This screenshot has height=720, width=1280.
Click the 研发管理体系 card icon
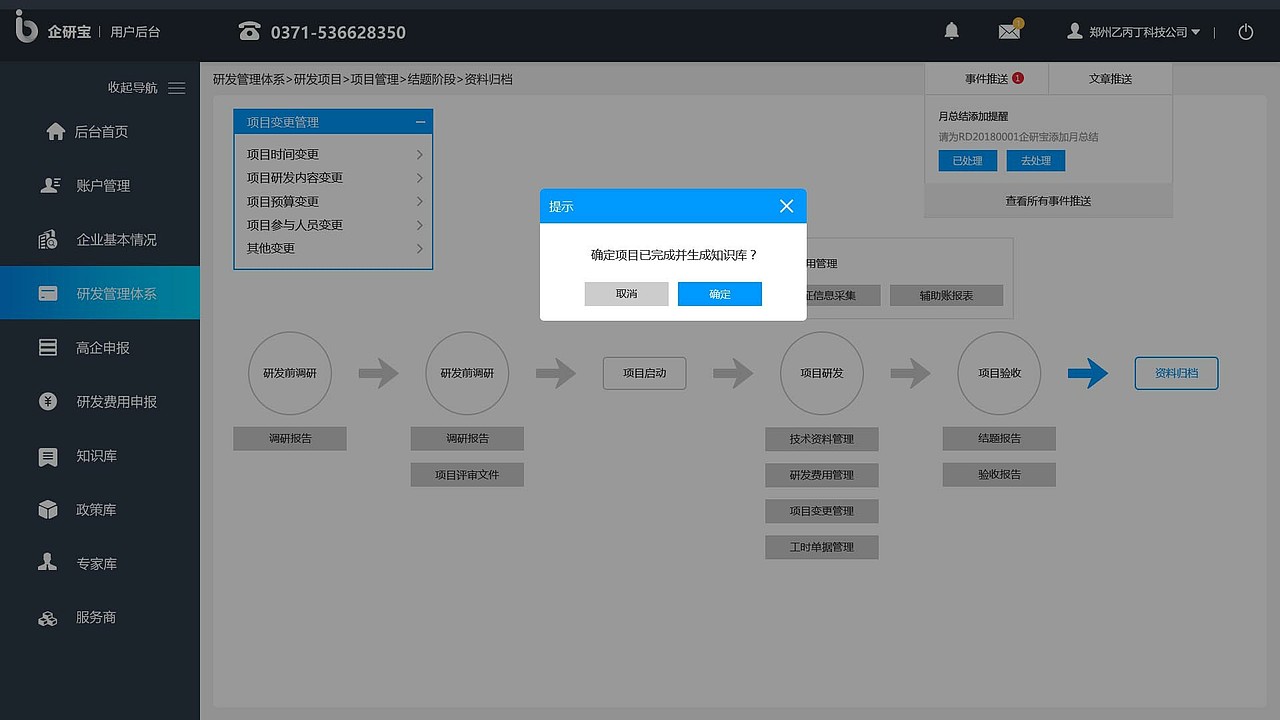click(48, 294)
